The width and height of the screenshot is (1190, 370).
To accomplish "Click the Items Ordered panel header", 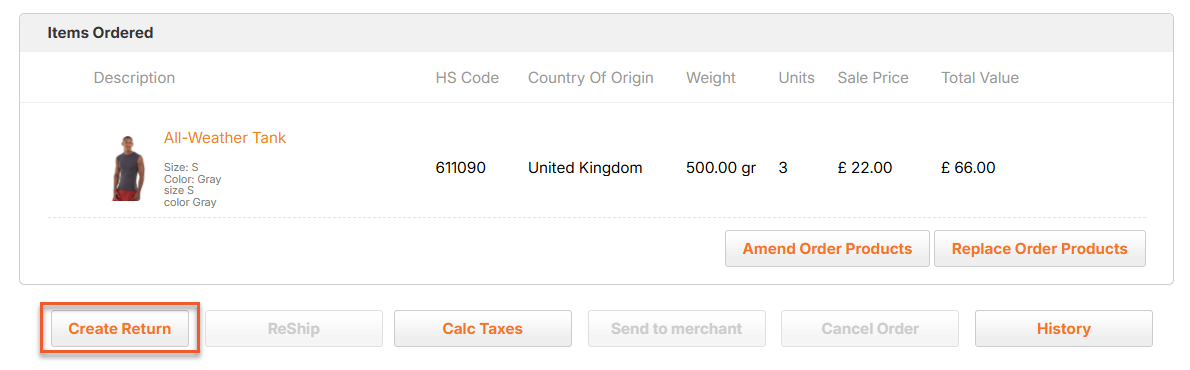I will 596,33.
